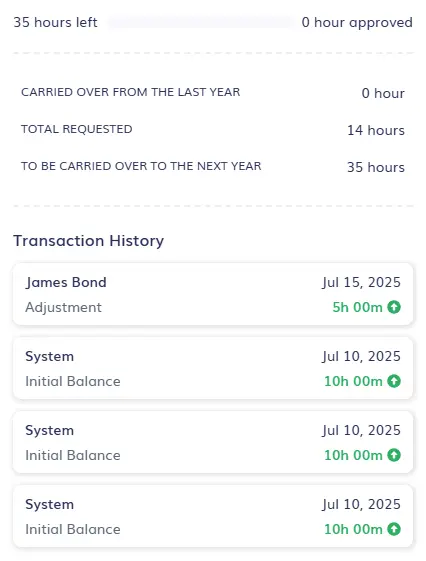Select the Total Requested row label
Viewport: 426px width, 561px height.
(x=77, y=129)
